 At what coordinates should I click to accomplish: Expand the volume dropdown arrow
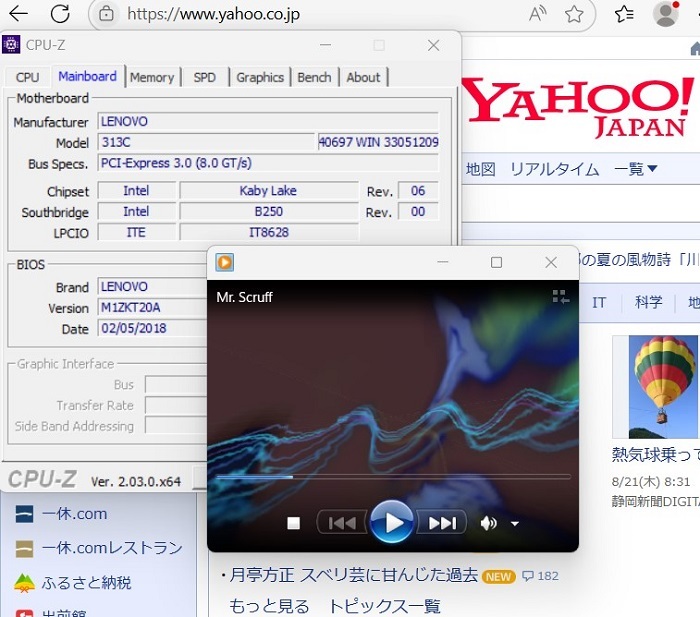point(515,523)
